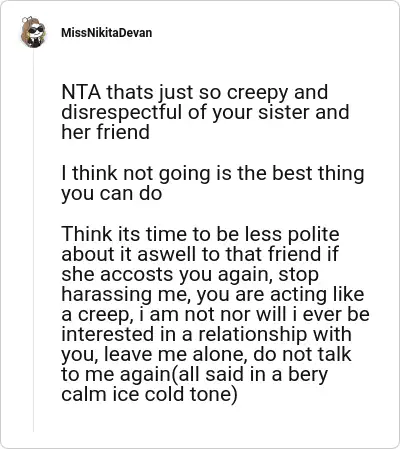Click the line starting "Think its time"

[200, 234]
